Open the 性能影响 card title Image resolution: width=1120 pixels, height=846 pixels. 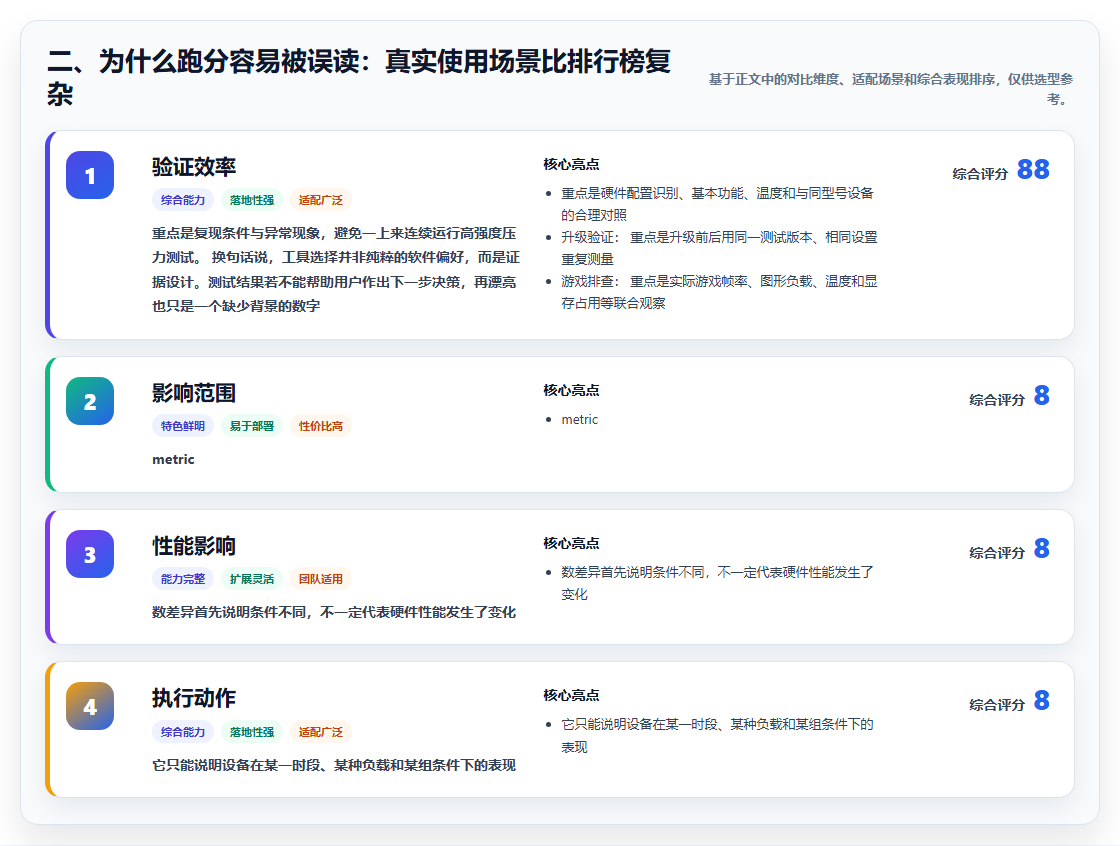(194, 546)
